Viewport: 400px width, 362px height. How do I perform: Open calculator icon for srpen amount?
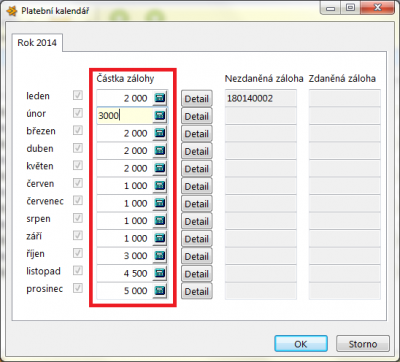(160, 221)
